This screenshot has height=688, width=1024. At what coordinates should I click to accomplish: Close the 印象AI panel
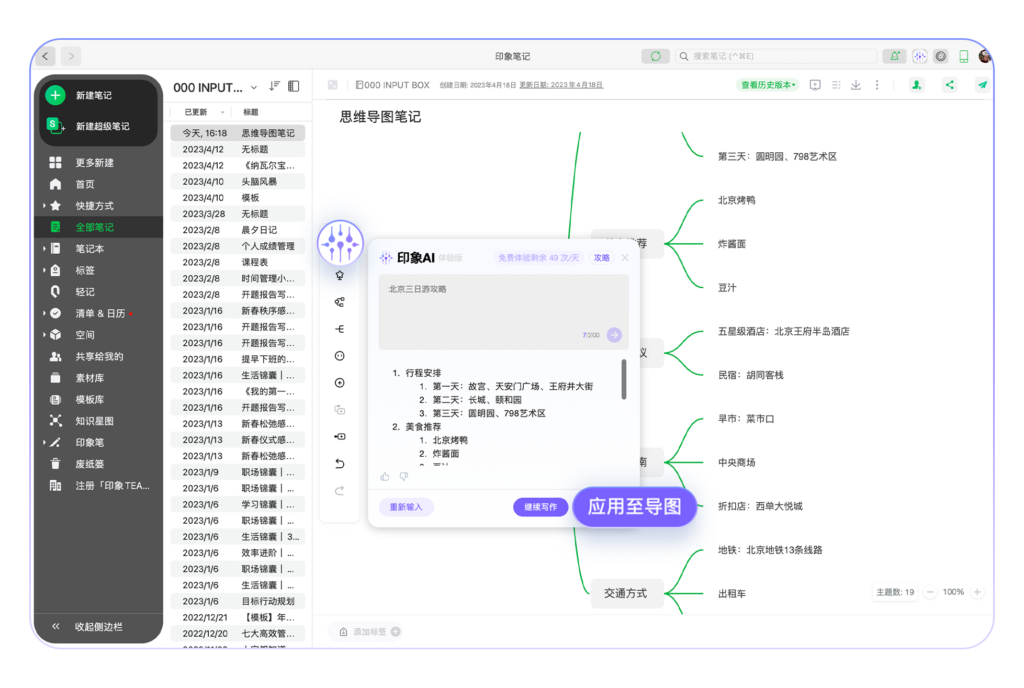pyautogui.click(x=625, y=258)
